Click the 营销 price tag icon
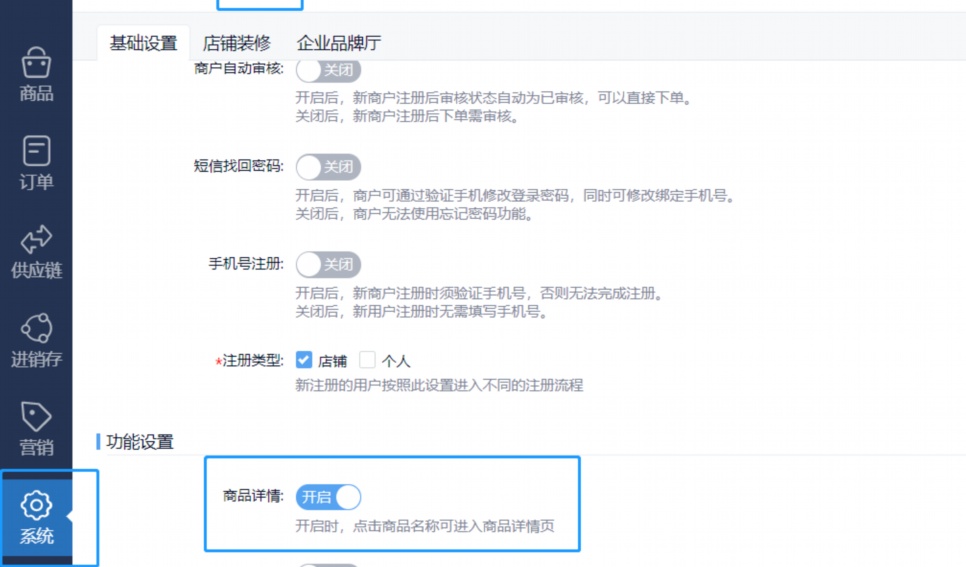 coord(36,416)
